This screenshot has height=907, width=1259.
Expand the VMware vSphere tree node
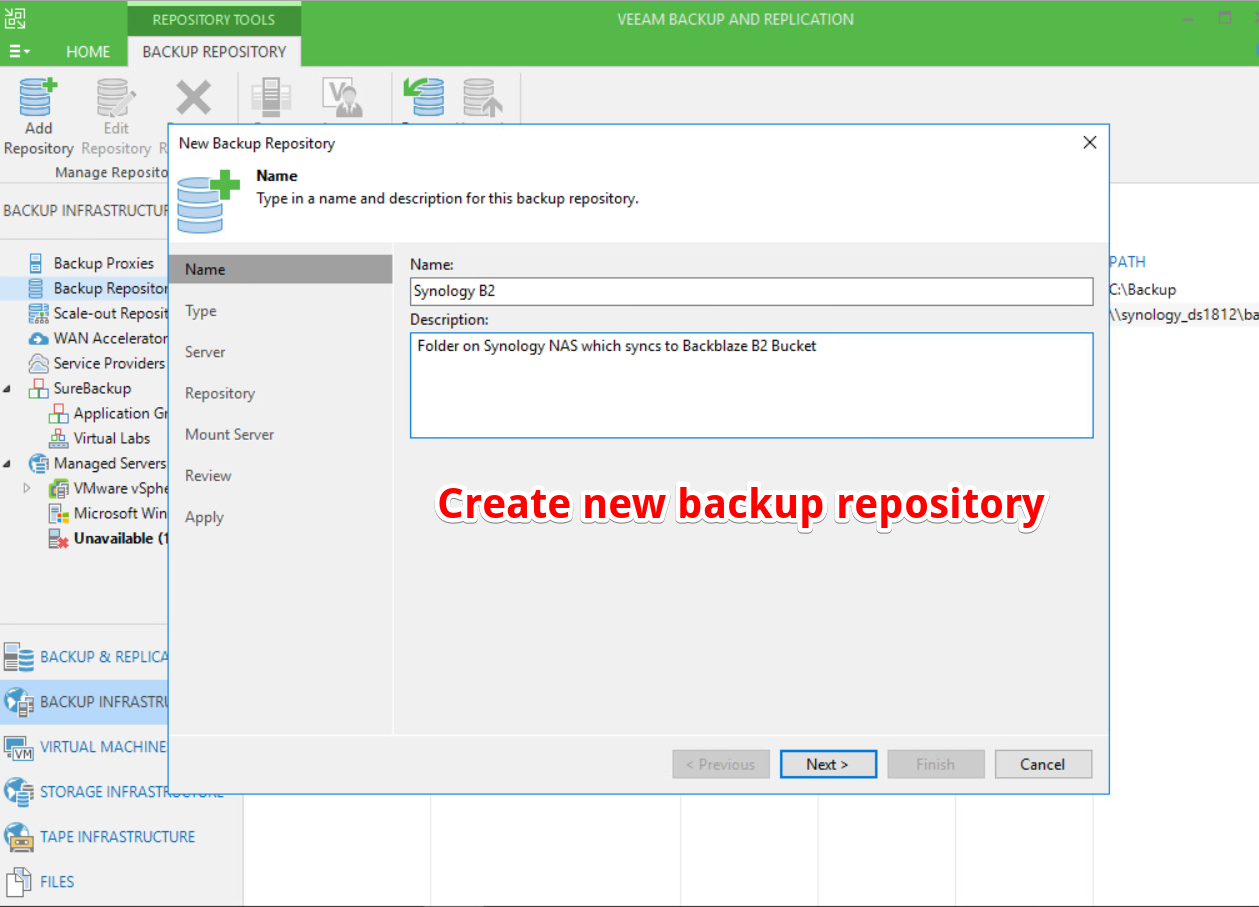[27, 488]
